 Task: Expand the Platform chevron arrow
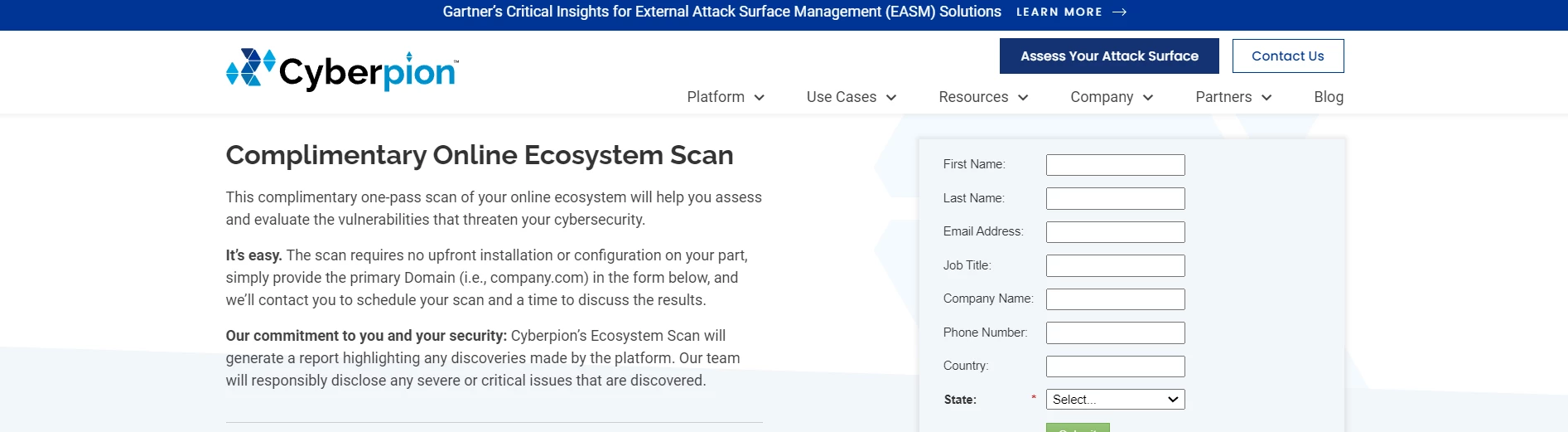click(760, 98)
